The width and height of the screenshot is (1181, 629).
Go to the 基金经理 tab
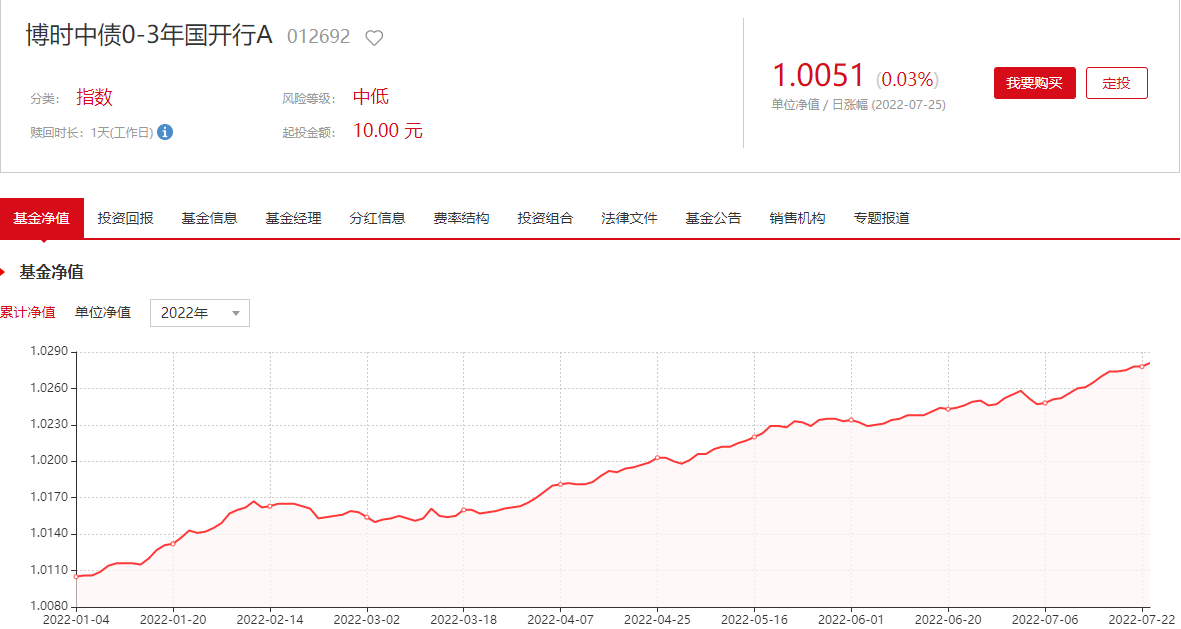coord(294,218)
